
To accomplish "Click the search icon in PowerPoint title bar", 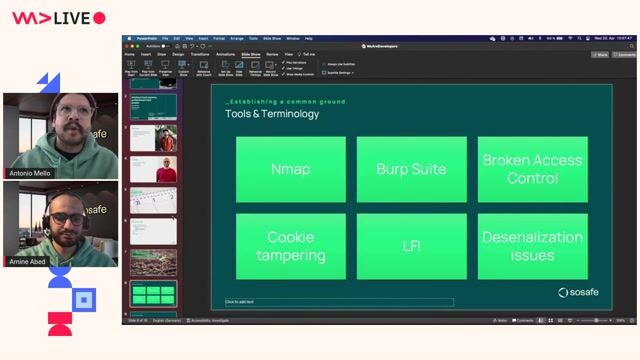I will point(631,46).
